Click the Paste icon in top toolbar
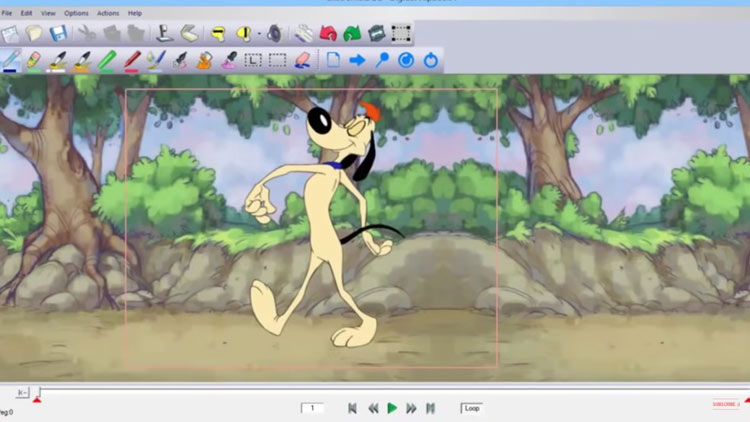The height and width of the screenshot is (422, 750). pos(136,33)
